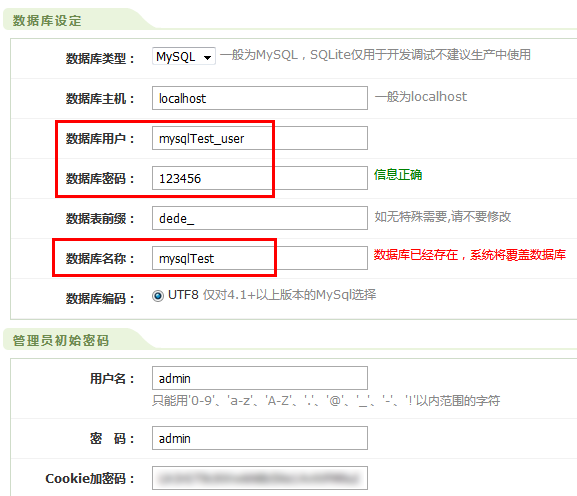Click the blurred Cookie加密码 field

pos(260,478)
